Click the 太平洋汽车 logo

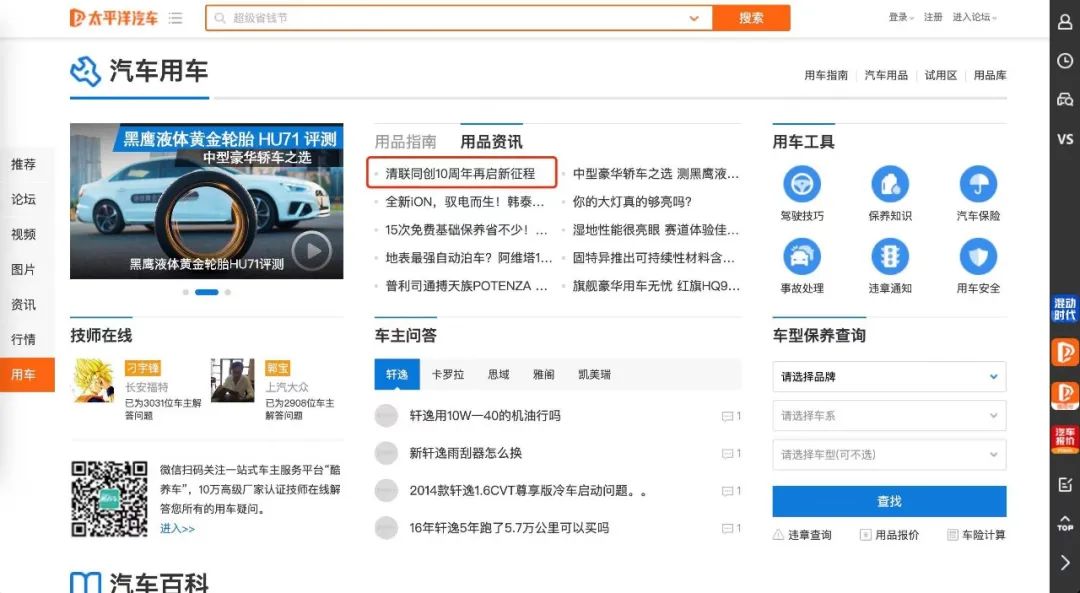114,18
